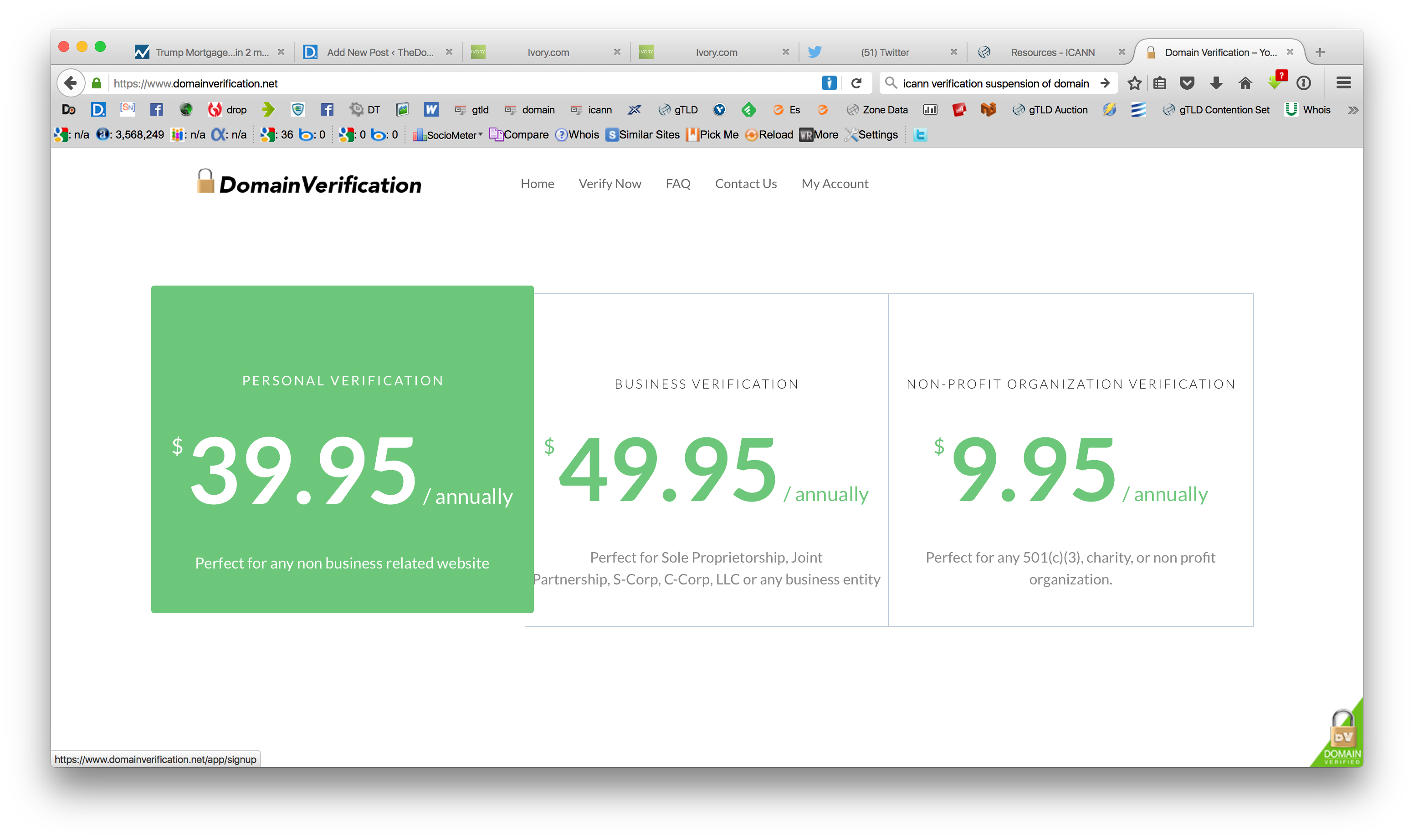
Task: Go to browser home via house icon
Action: click(1245, 83)
